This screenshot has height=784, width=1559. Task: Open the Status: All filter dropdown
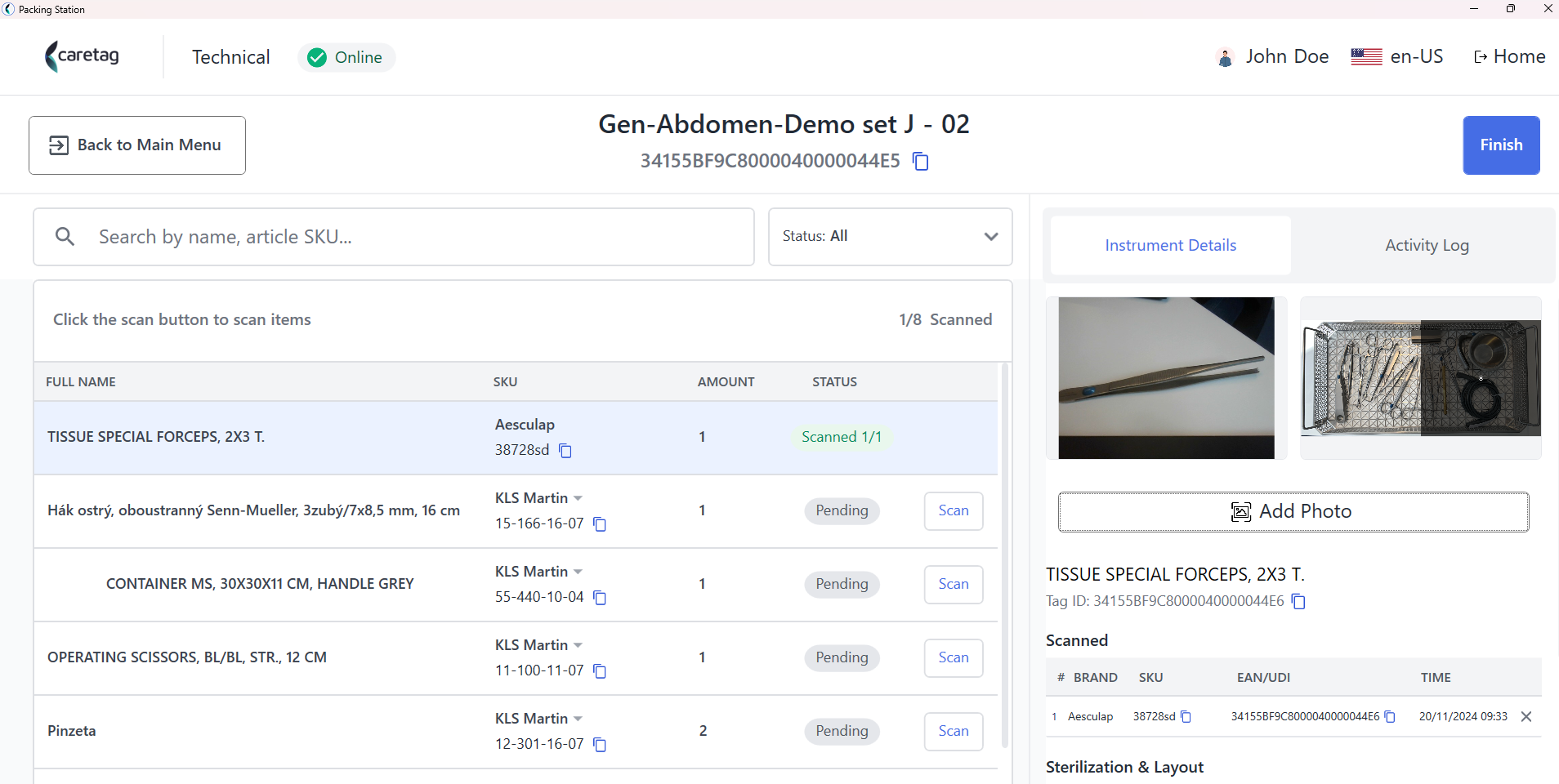coord(891,237)
